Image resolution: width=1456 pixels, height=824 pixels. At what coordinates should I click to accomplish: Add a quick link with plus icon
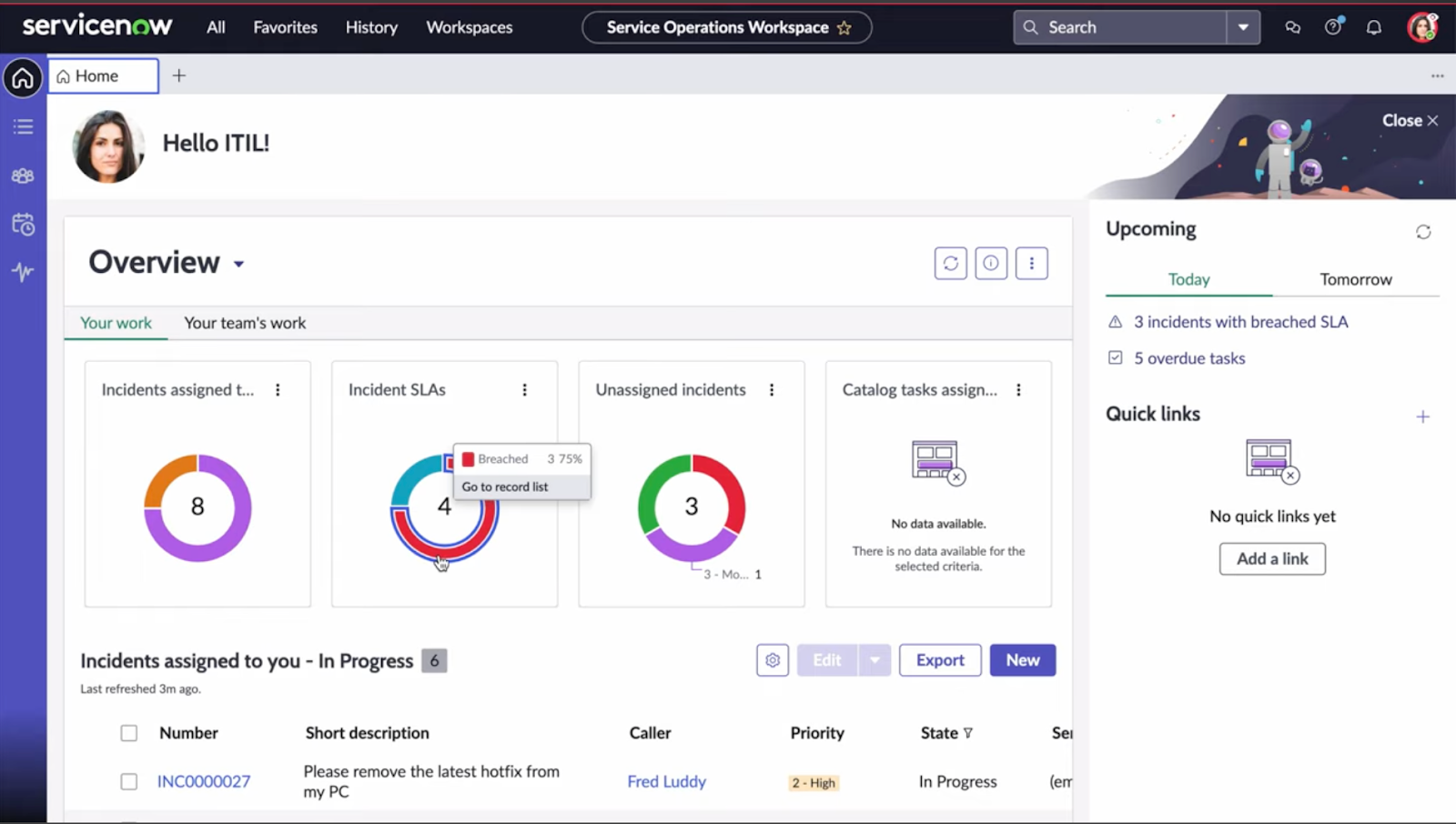point(1423,417)
